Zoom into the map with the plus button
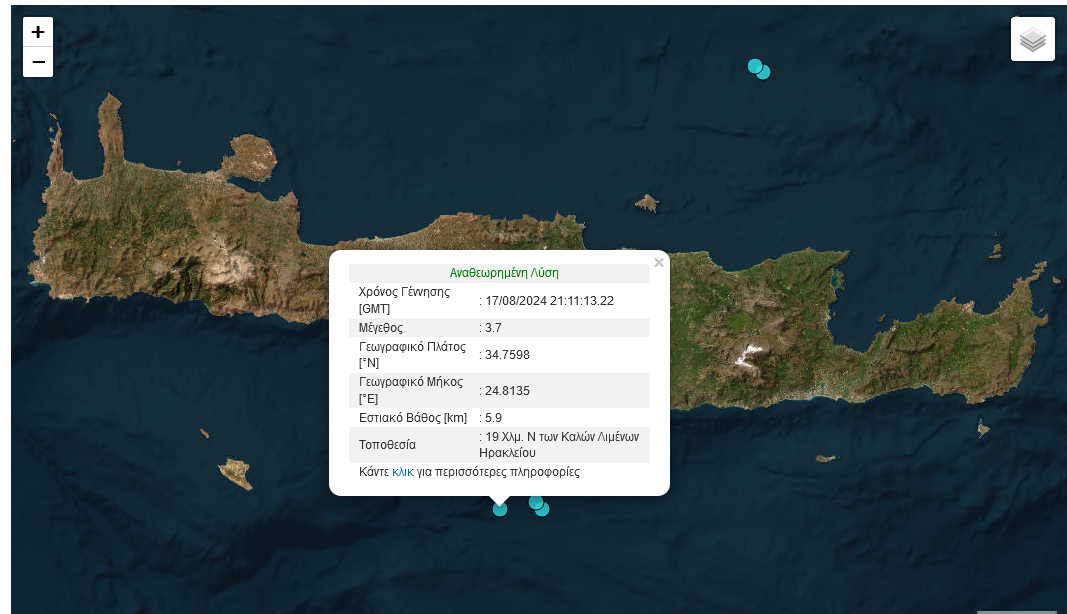The height and width of the screenshot is (614, 1067). click(37, 32)
